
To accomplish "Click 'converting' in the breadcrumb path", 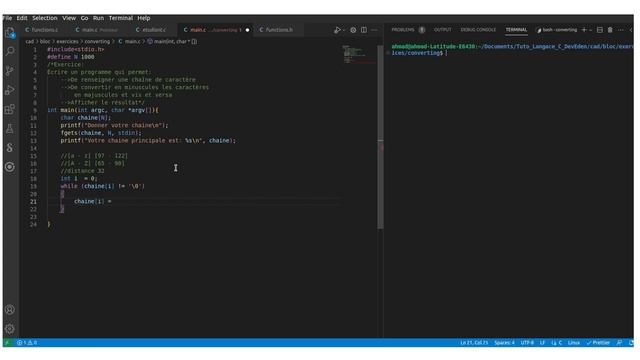I will pyautogui.click(x=97, y=42).
